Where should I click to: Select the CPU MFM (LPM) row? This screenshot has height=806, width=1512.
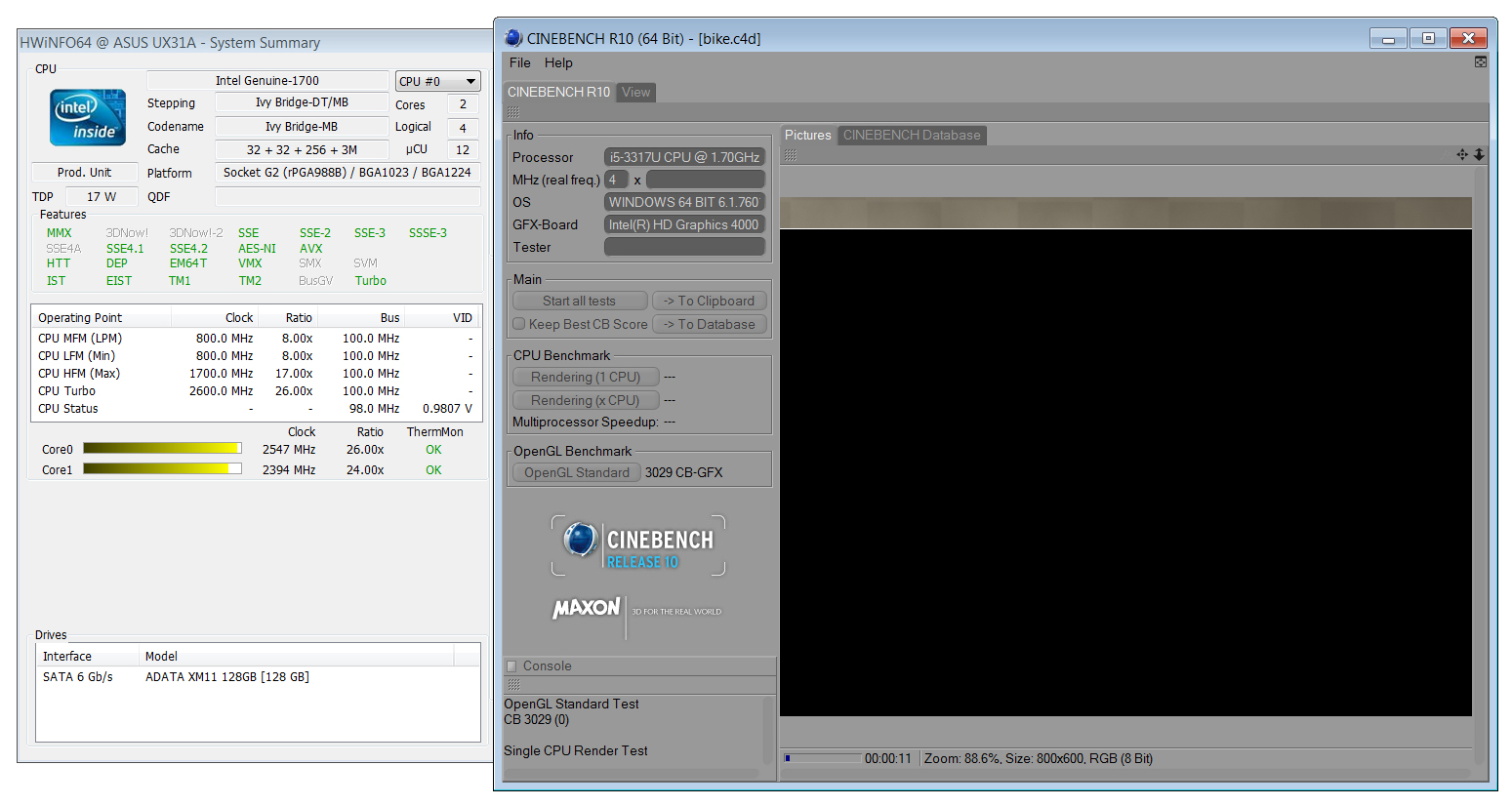click(x=256, y=339)
